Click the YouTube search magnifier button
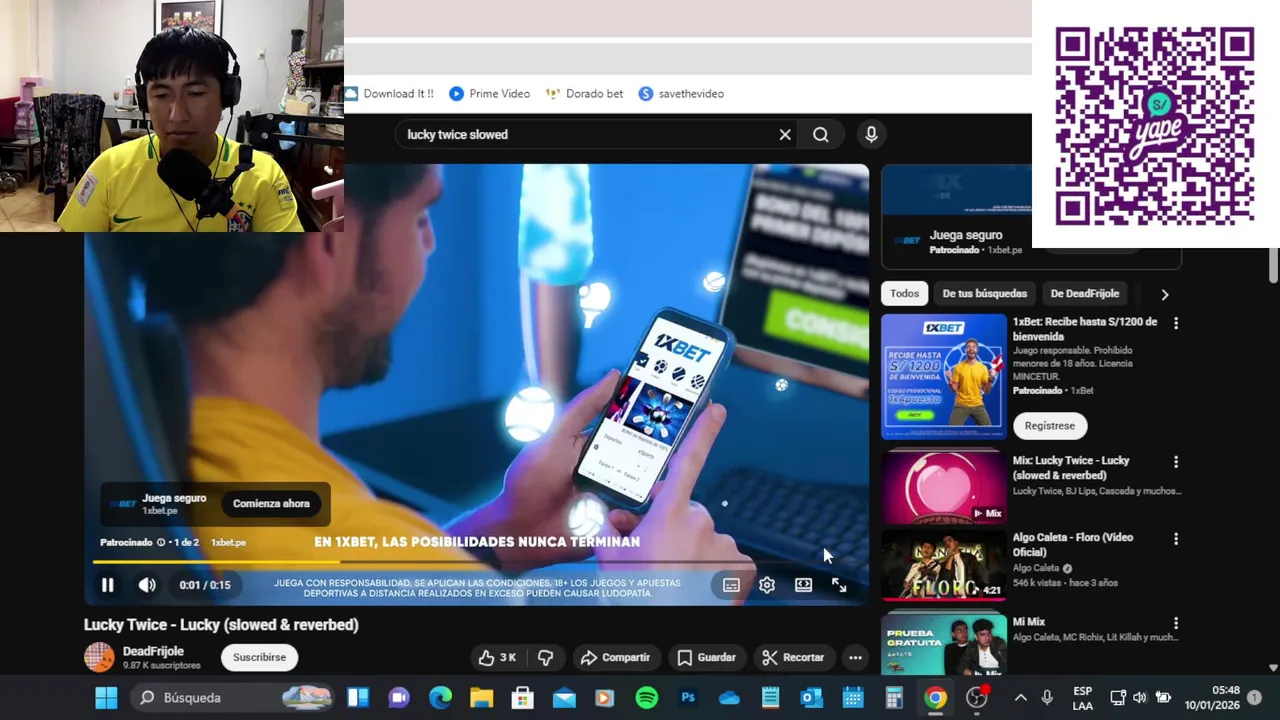Screen dimensions: 1280x720 pos(821,134)
